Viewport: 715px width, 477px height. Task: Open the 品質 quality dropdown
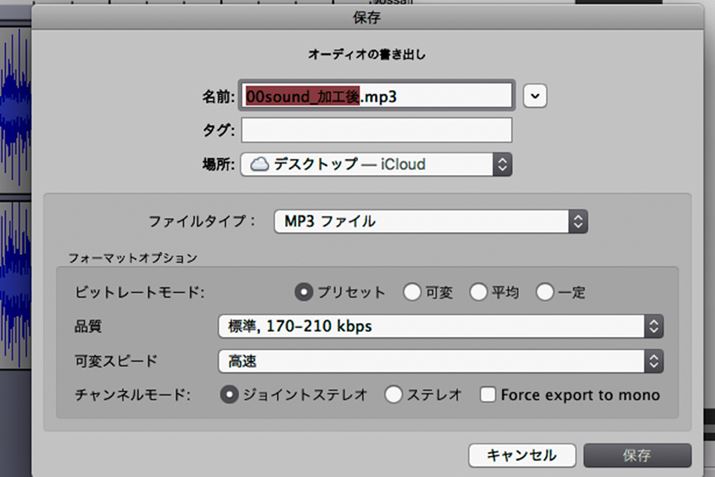[x=440, y=326]
